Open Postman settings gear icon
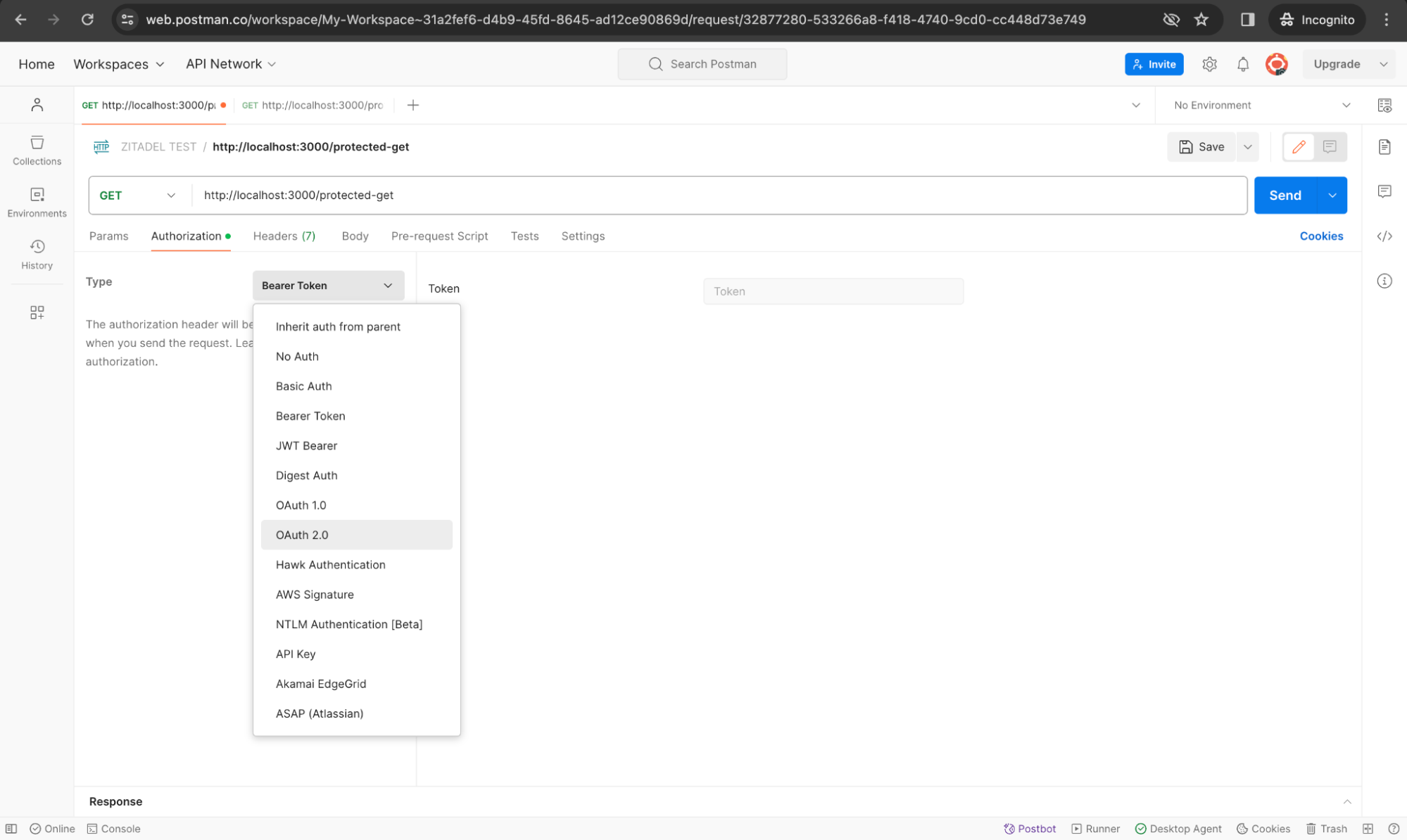Screen dimensions: 1407x840 1209,64
